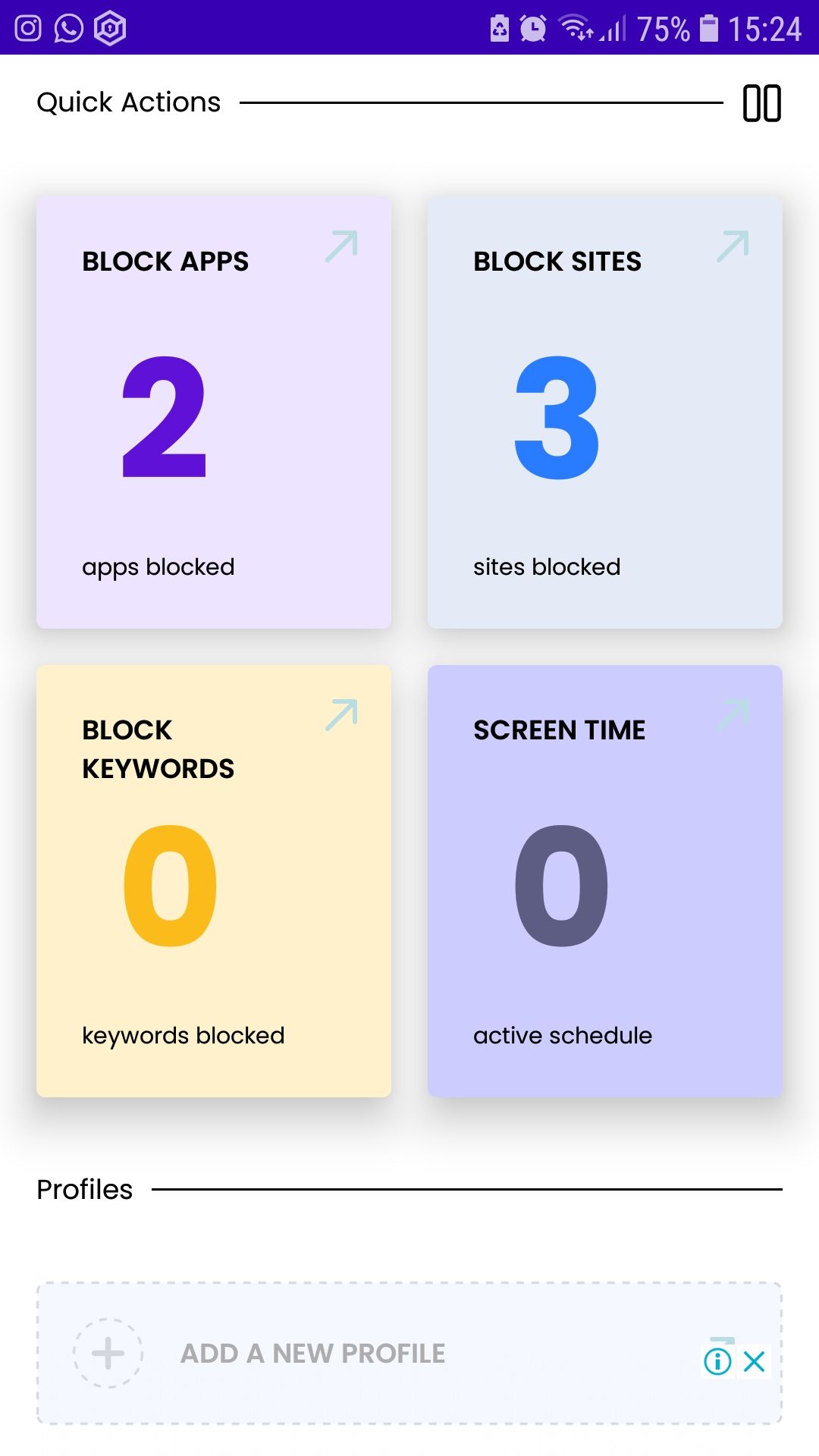Tap the Instagram notification icon
Image resolution: width=819 pixels, height=1456 pixels.
(28, 29)
